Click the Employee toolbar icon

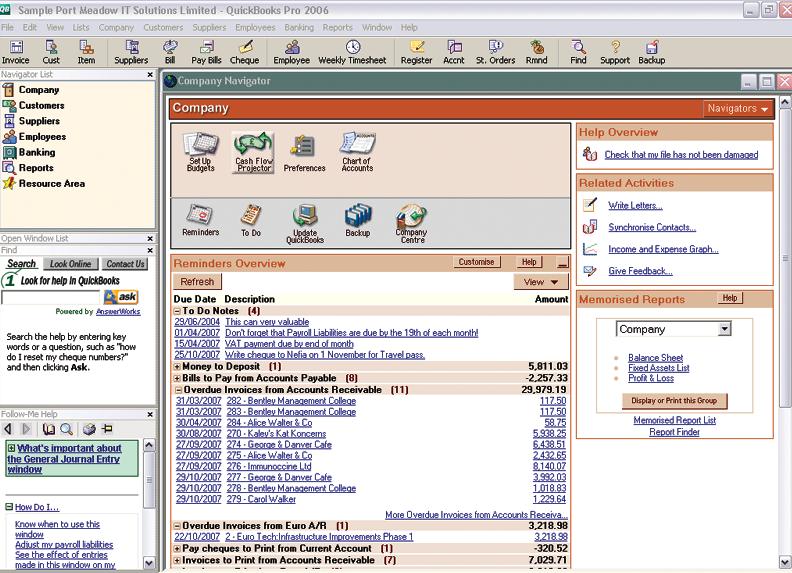[x=291, y=53]
